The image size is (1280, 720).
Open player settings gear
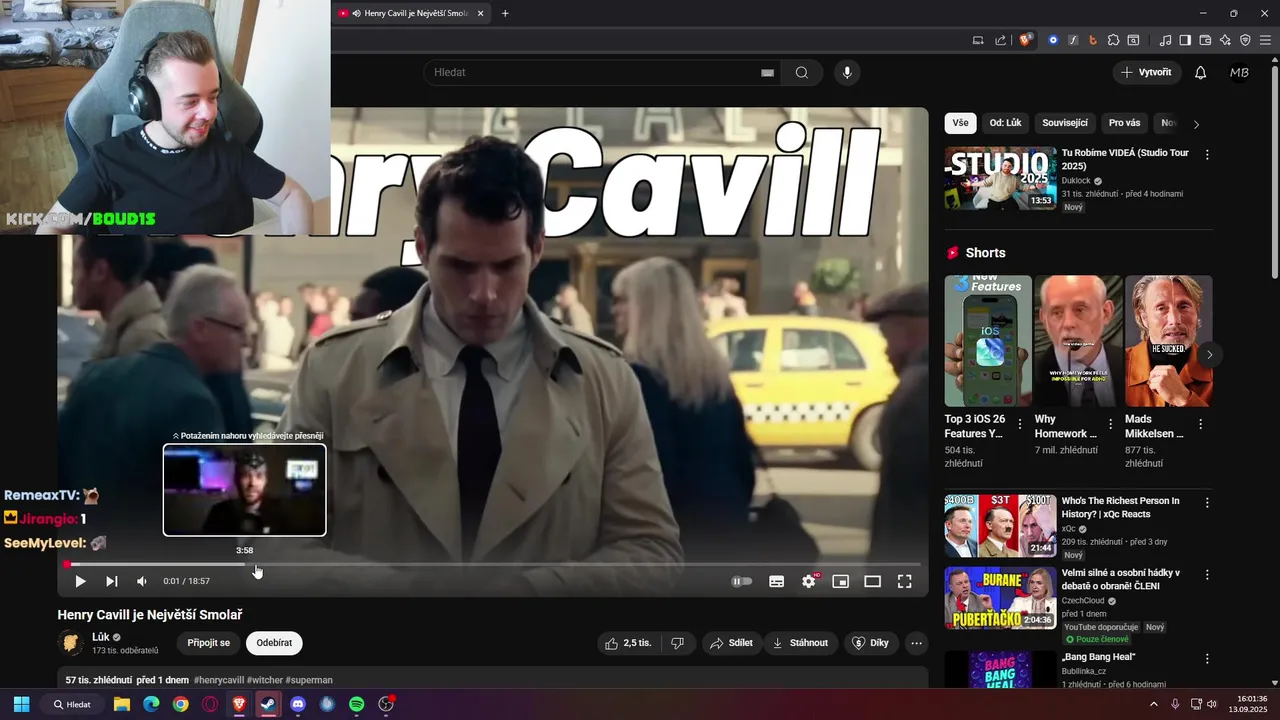pos(809,581)
